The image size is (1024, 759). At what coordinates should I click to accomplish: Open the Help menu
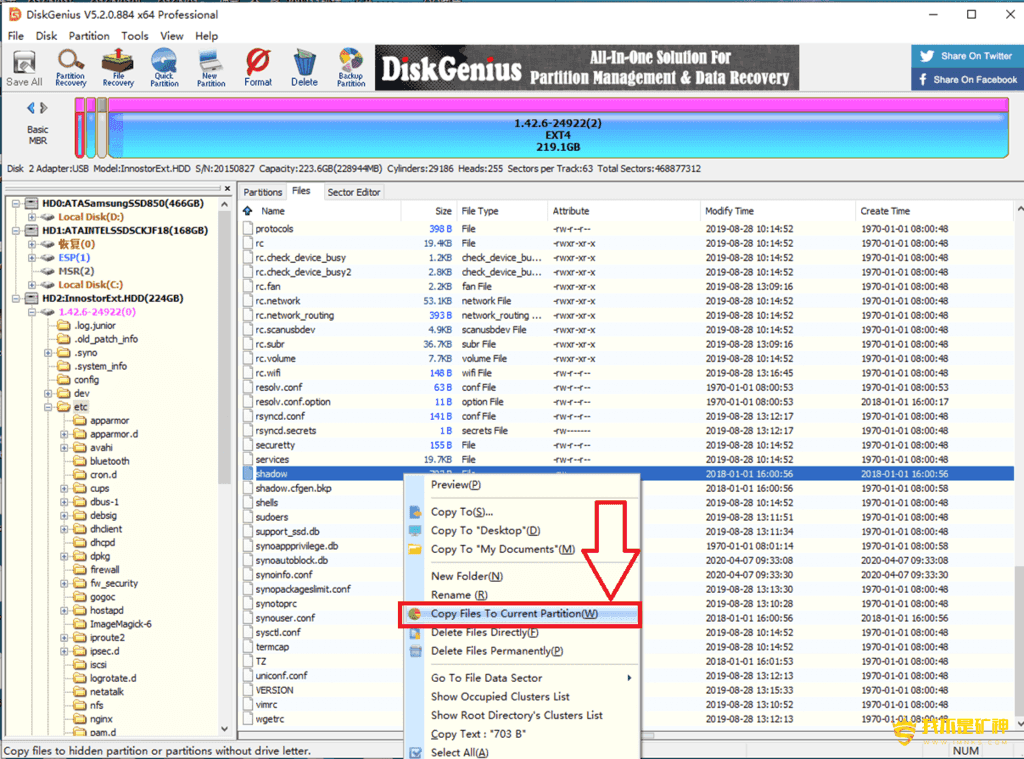pos(206,36)
